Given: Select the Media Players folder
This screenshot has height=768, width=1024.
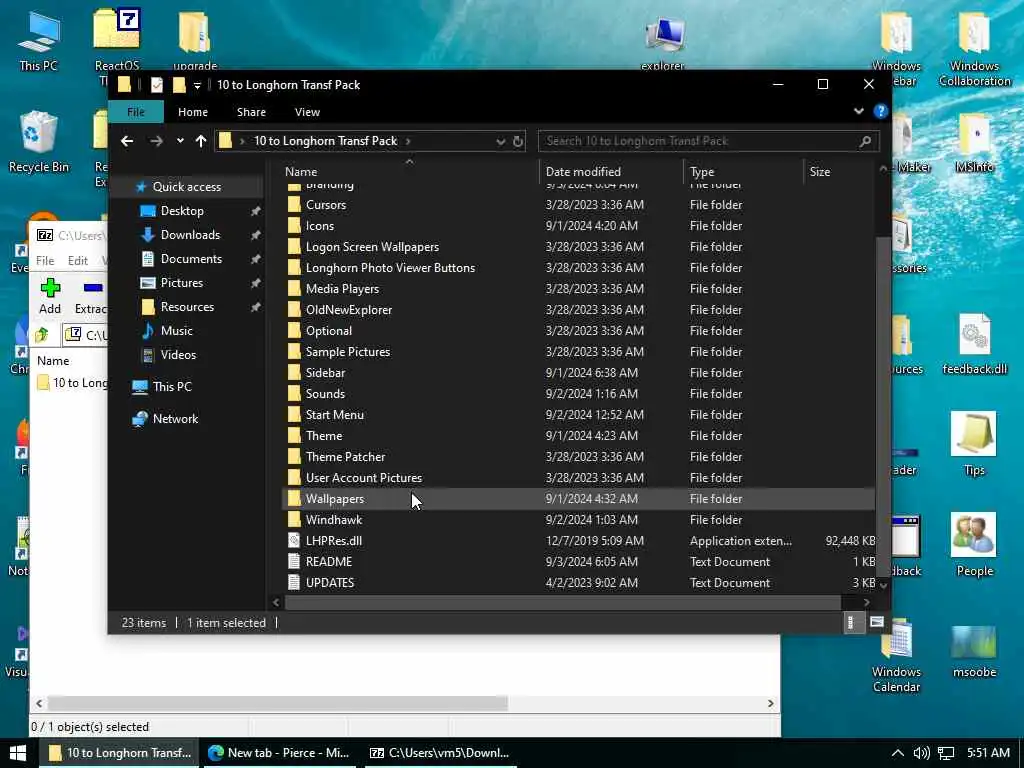Looking at the screenshot, I should (342, 289).
